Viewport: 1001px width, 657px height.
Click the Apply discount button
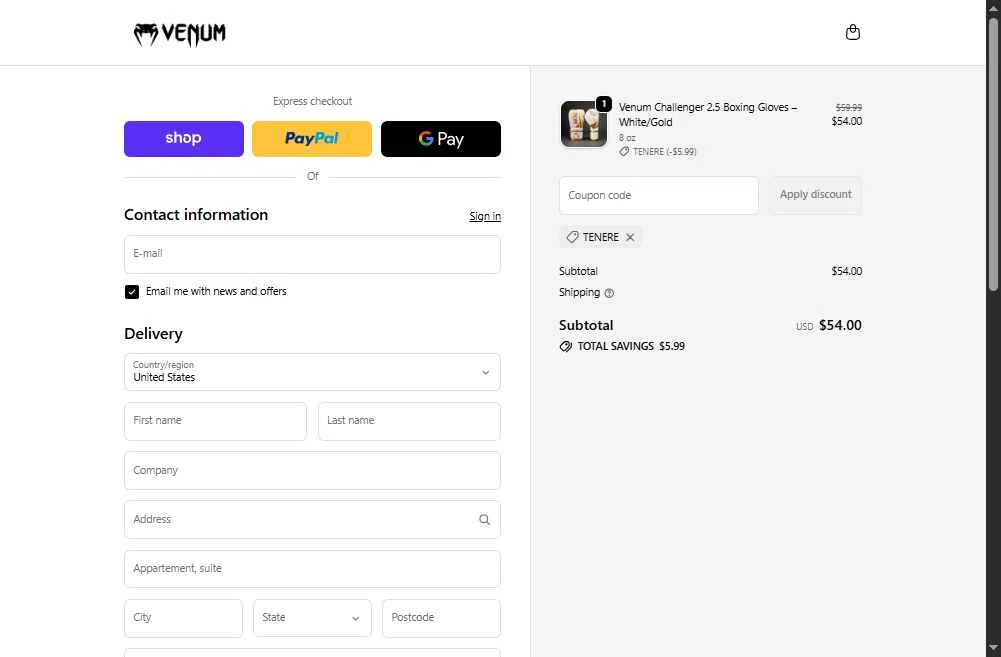click(815, 195)
